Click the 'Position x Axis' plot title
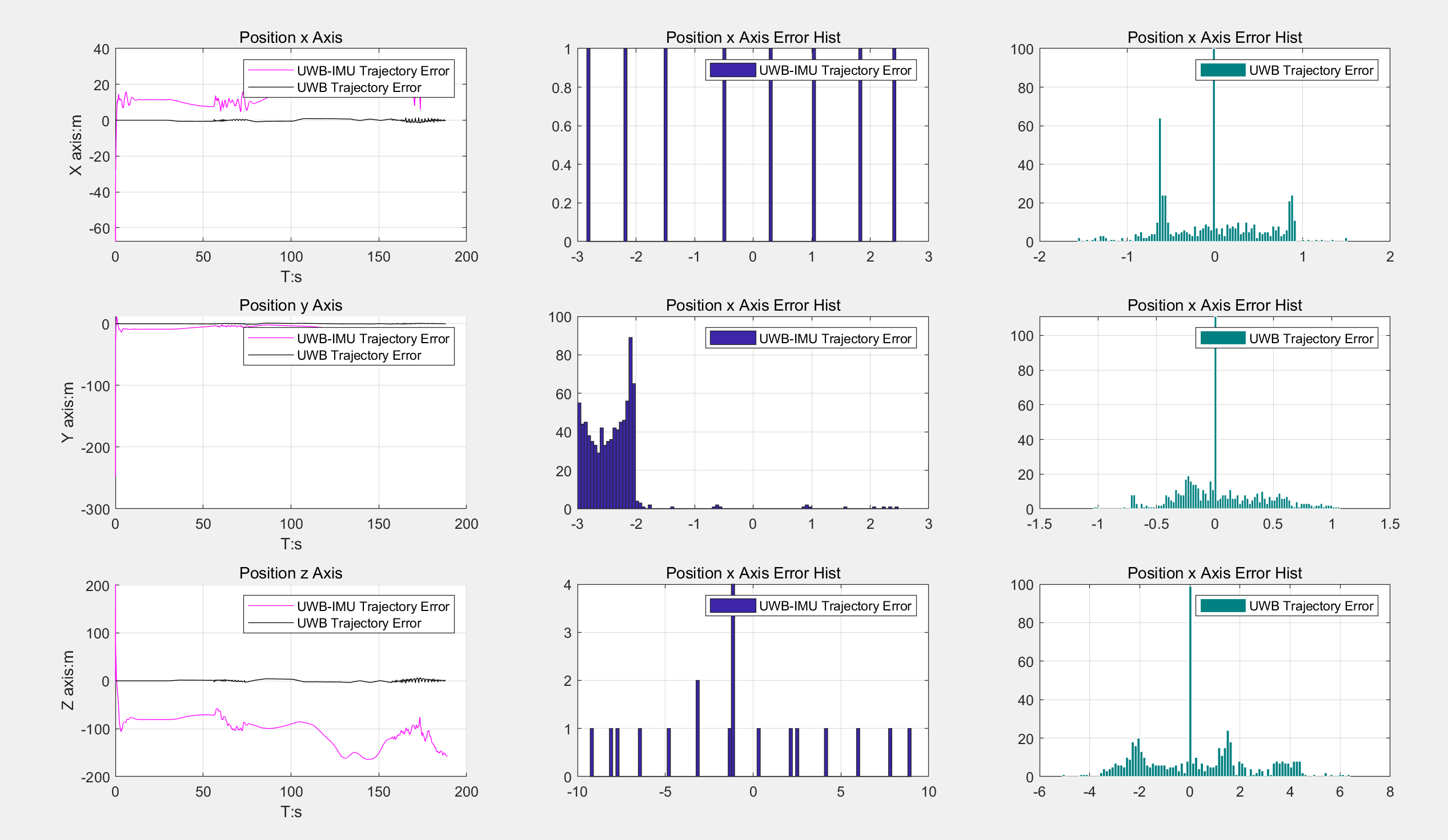1448x840 pixels. coord(290,37)
